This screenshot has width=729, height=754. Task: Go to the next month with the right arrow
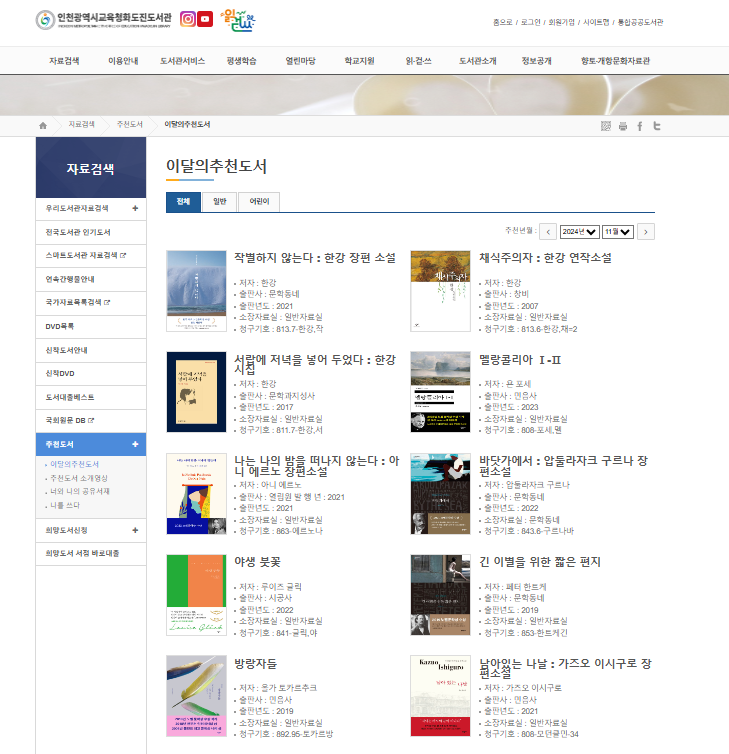[646, 232]
